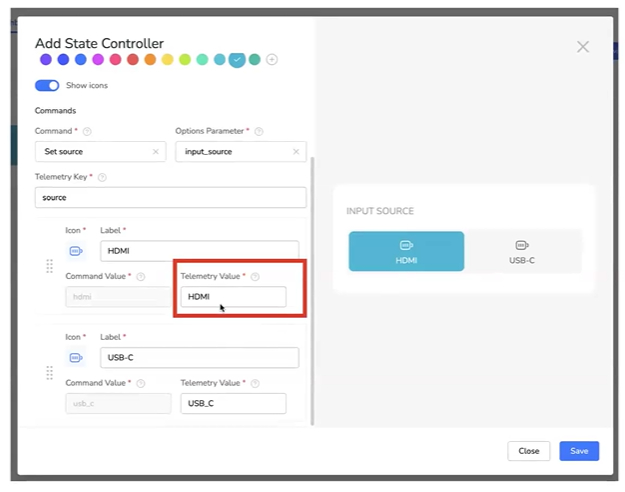Select the dark blue color swatch

click(x=63, y=60)
